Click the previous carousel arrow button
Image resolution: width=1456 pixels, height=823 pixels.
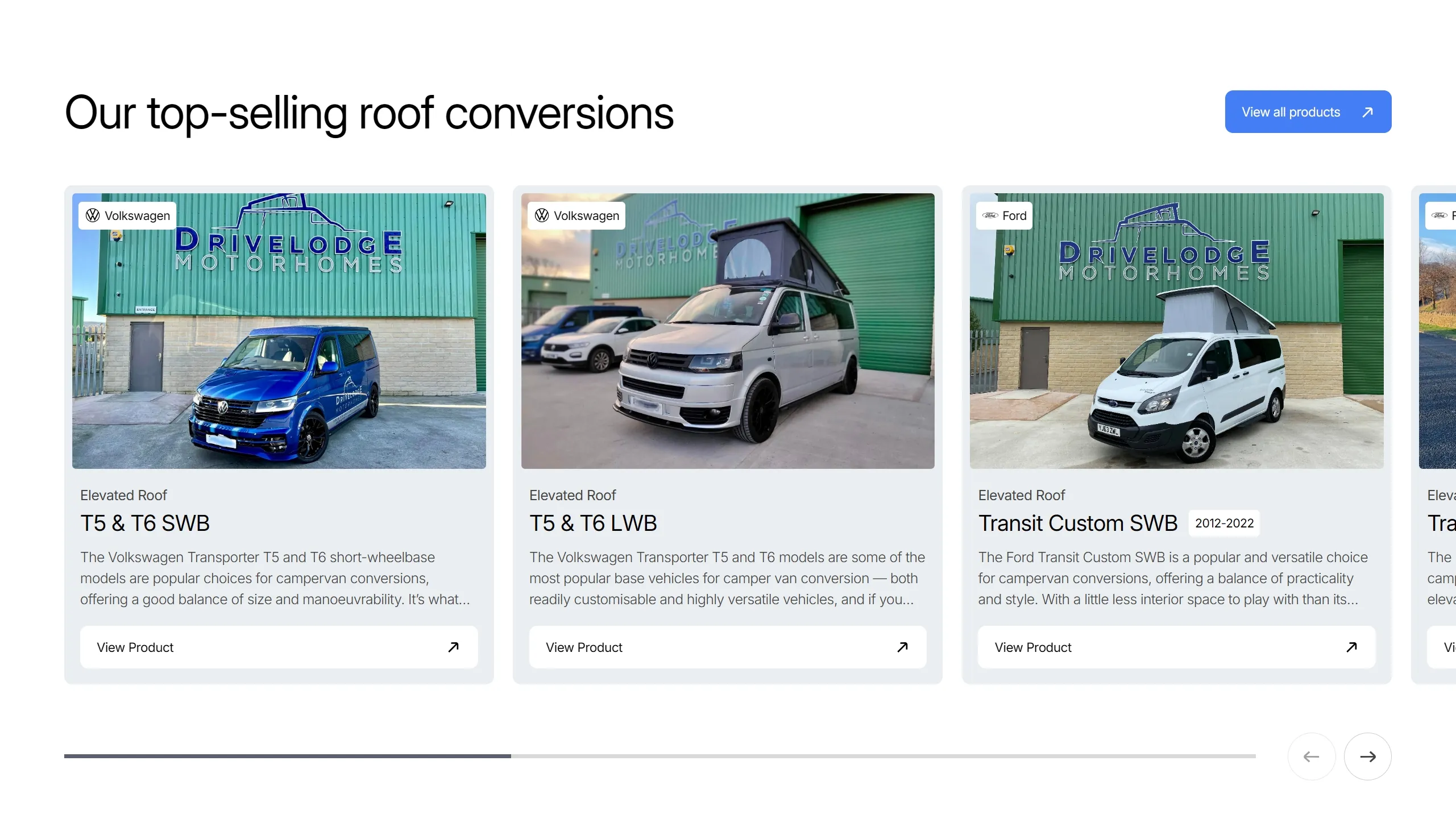coord(1311,757)
